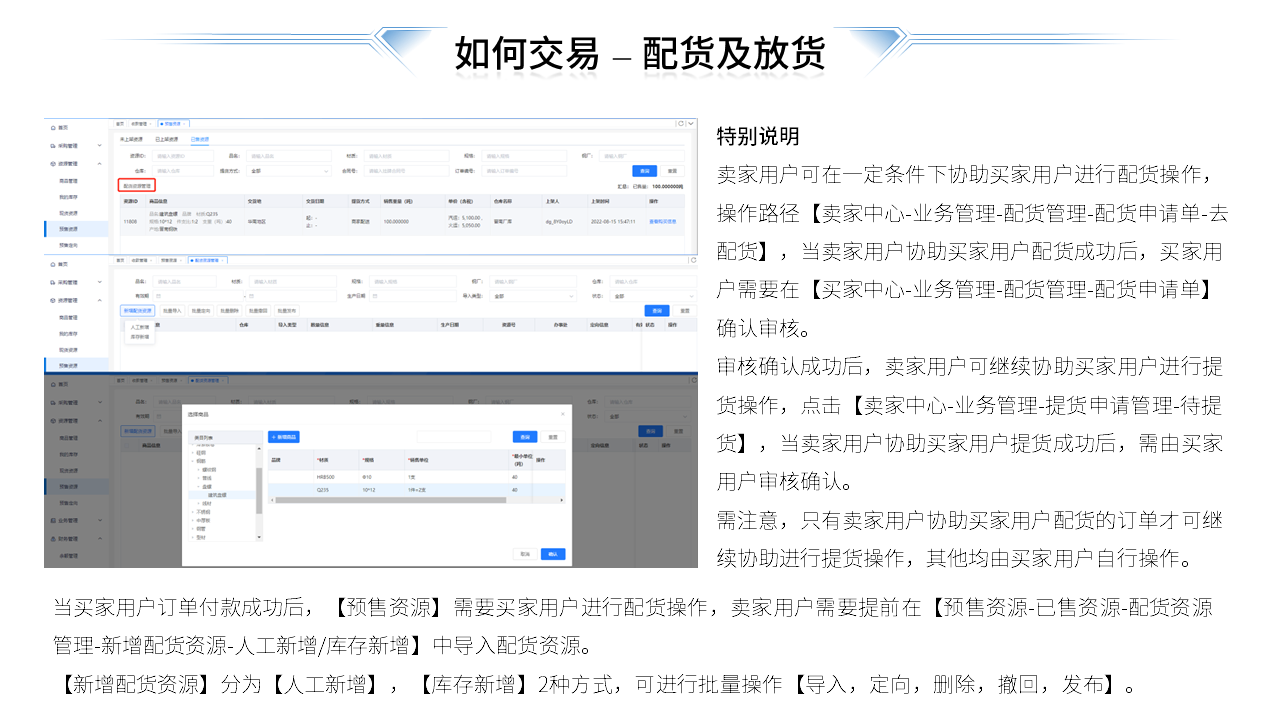Click the 资源ID input field in the top screenshot
This screenshot has width=1280, height=720.
pyautogui.click(x=183, y=156)
